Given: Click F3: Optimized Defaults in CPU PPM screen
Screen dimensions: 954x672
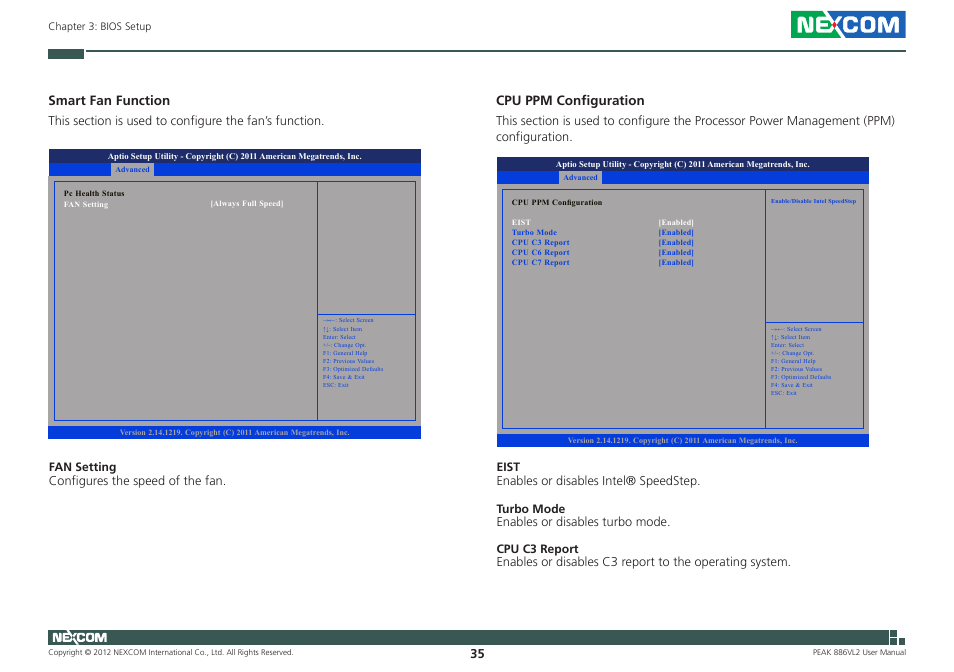Looking at the screenshot, I should [x=801, y=377].
